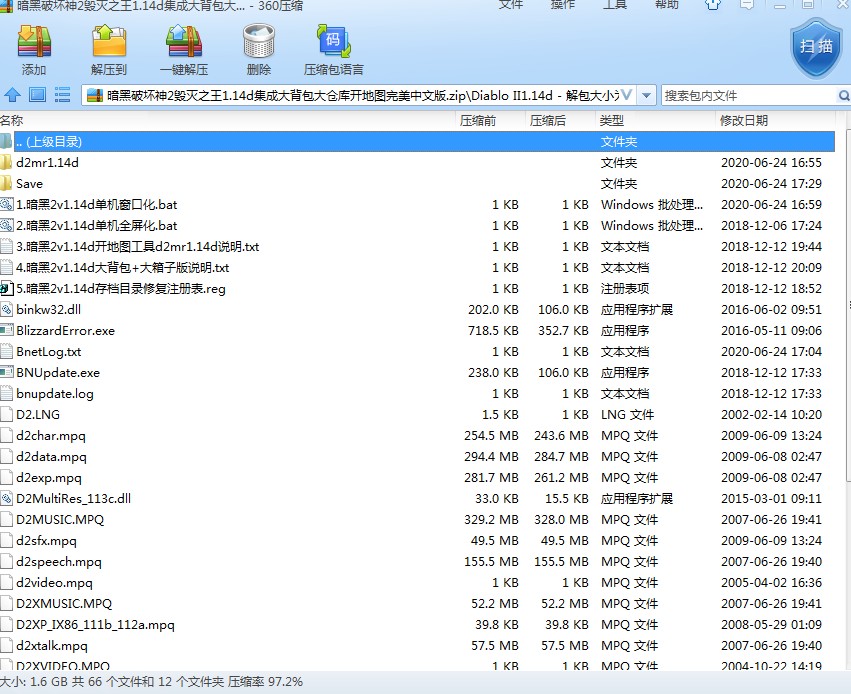Go up one level with the up arrow

click(x=13, y=96)
